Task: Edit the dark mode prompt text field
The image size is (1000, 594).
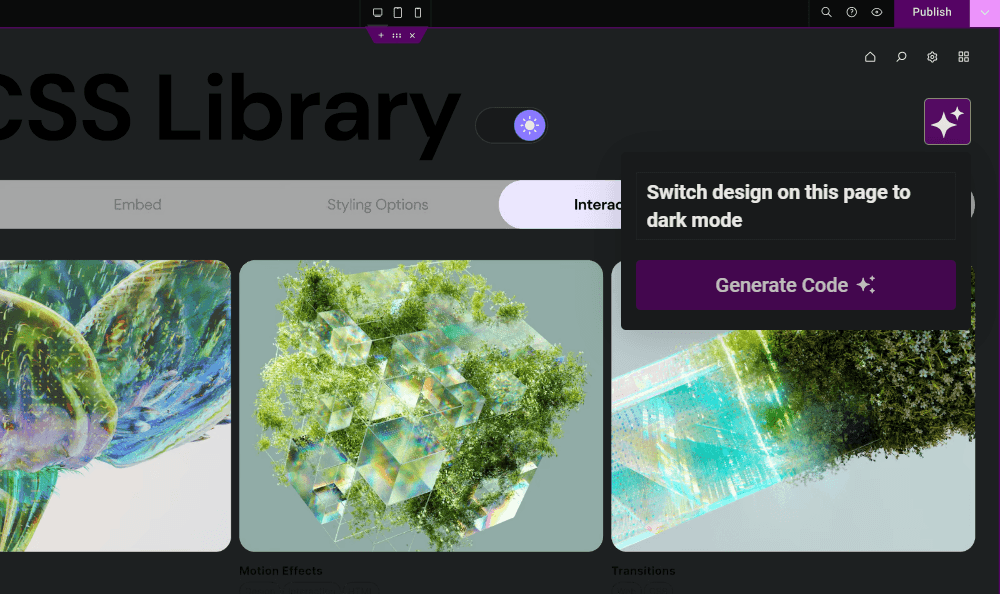Action: 795,206
